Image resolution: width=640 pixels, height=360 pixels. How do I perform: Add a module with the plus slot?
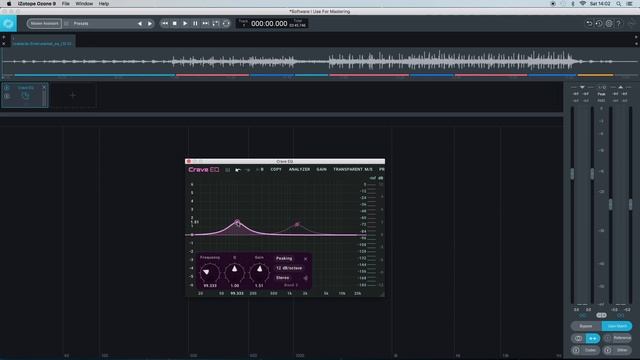click(x=73, y=96)
